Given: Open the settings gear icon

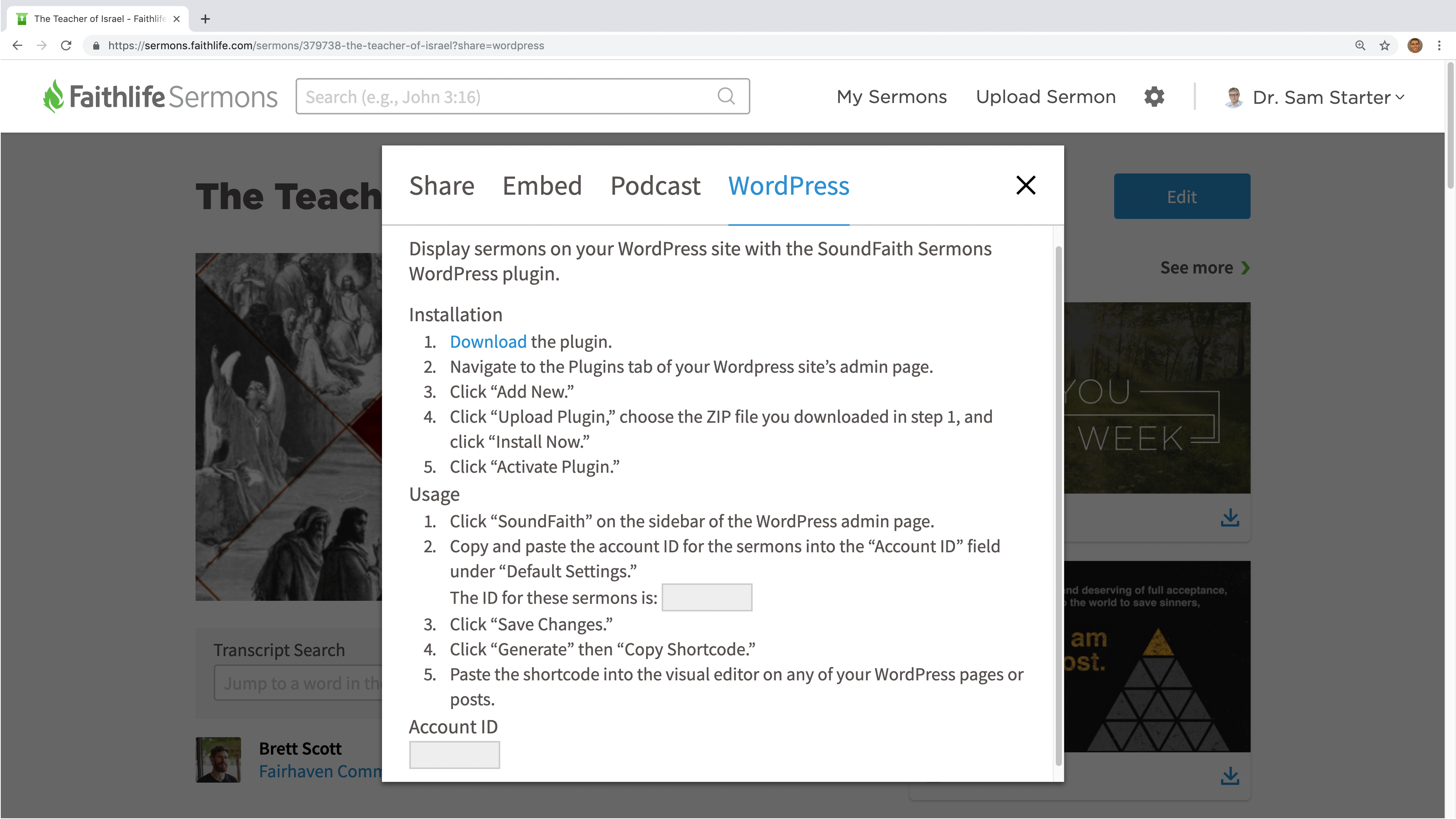Looking at the screenshot, I should (x=1154, y=97).
